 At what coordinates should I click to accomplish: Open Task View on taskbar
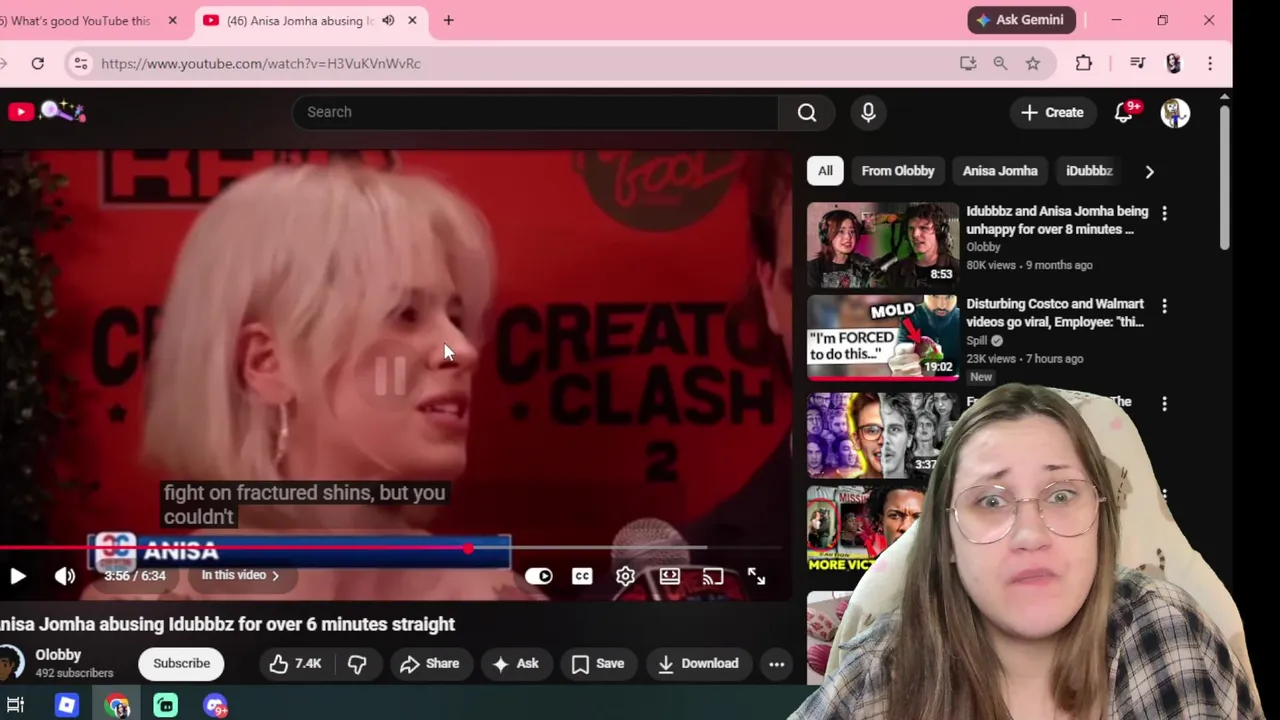click(x=15, y=705)
